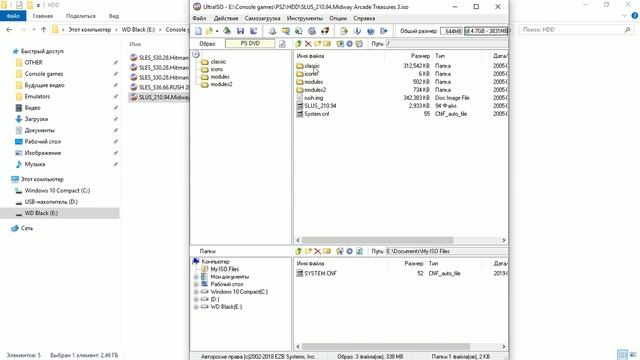The width and height of the screenshot is (640, 360).
Task: Open the Справка menu in UltraISO
Action: (364, 18)
